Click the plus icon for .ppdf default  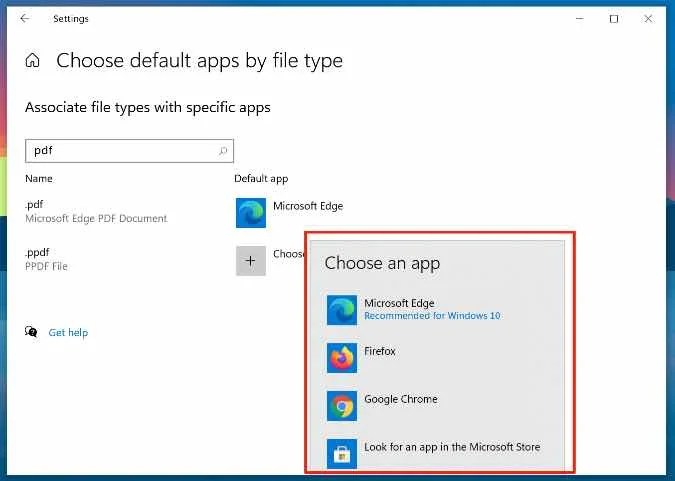251,261
